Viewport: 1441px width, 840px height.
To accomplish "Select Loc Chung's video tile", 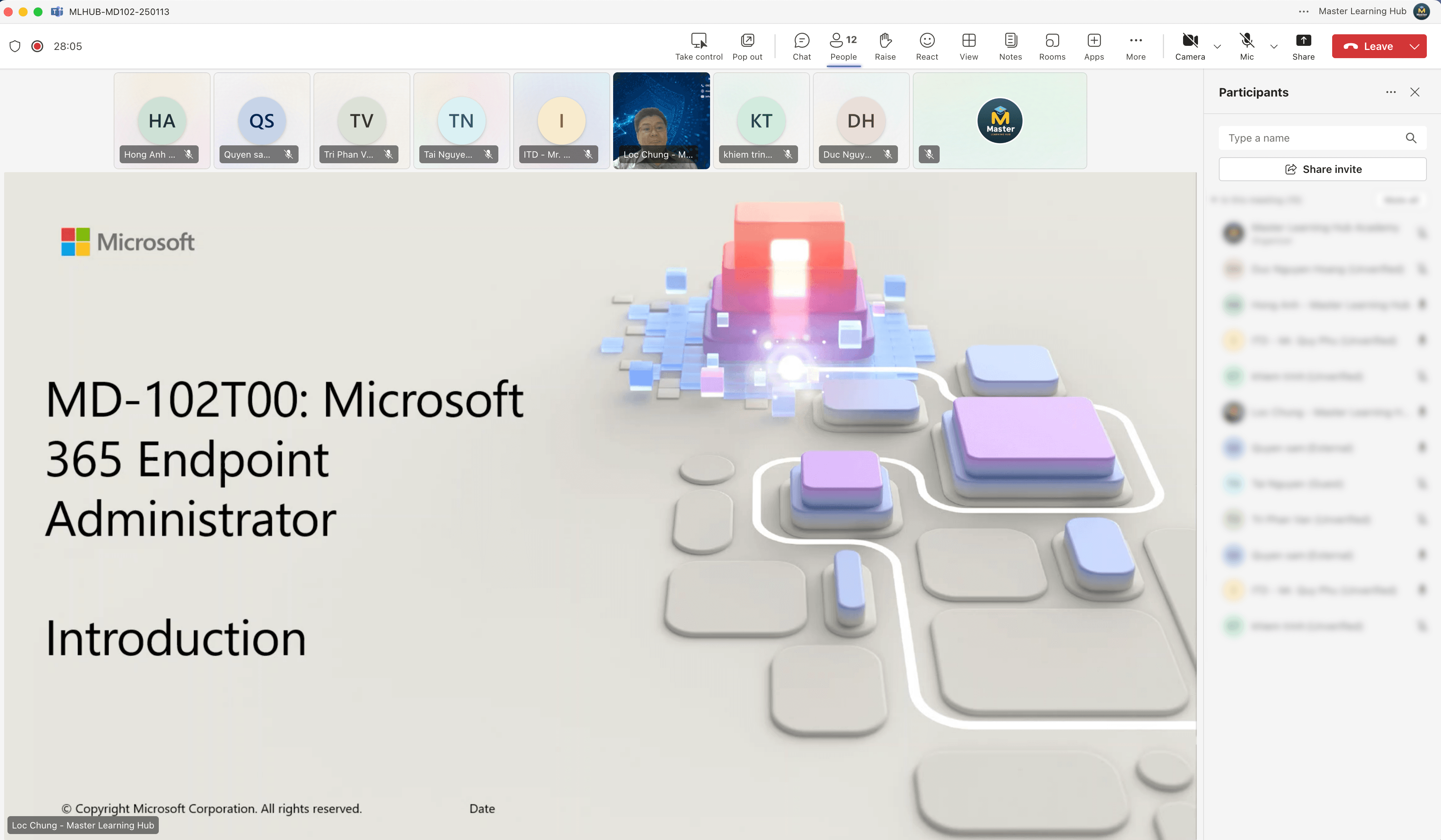I will (661, 121).
